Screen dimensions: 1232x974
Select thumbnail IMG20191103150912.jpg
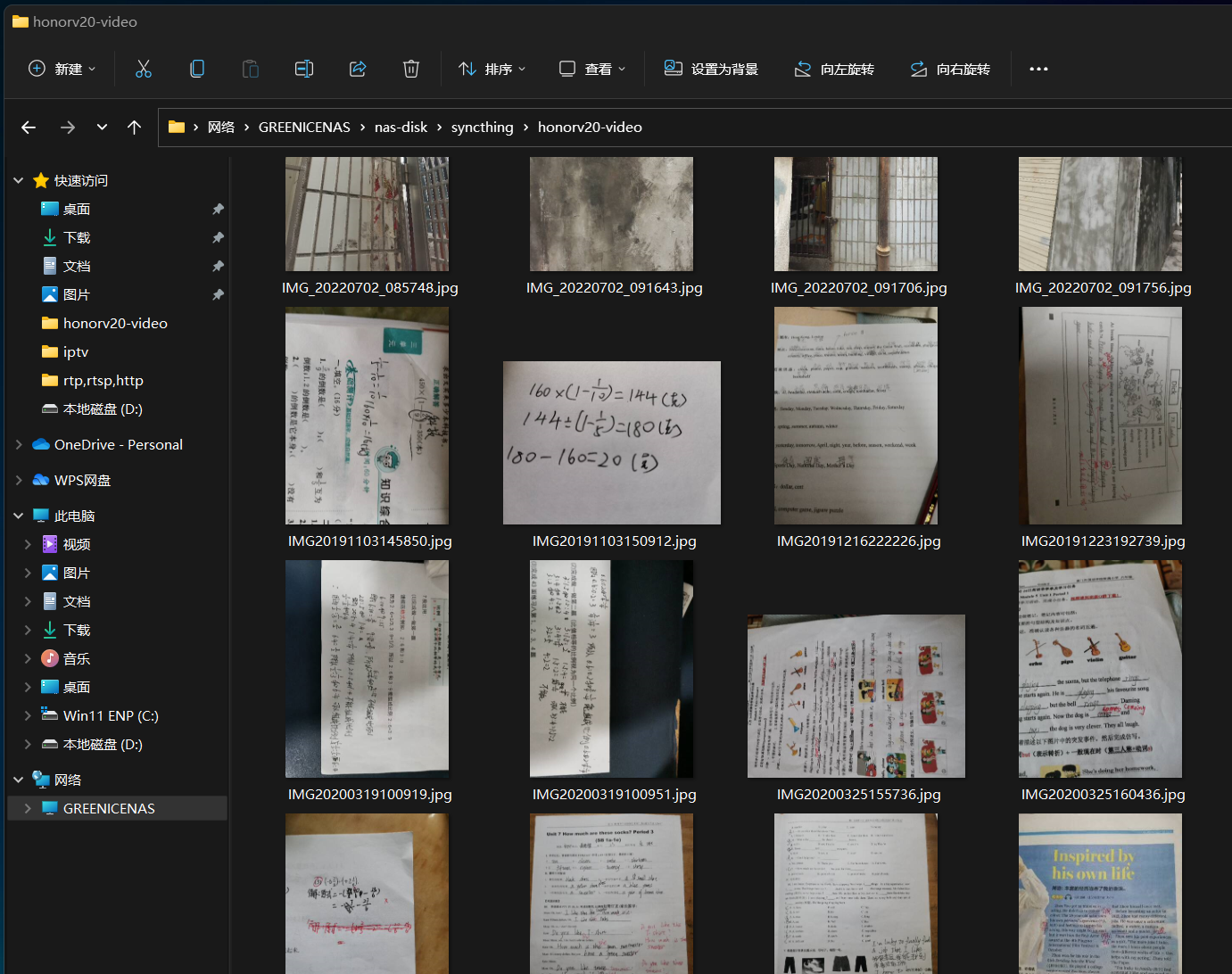coord(612,442)
